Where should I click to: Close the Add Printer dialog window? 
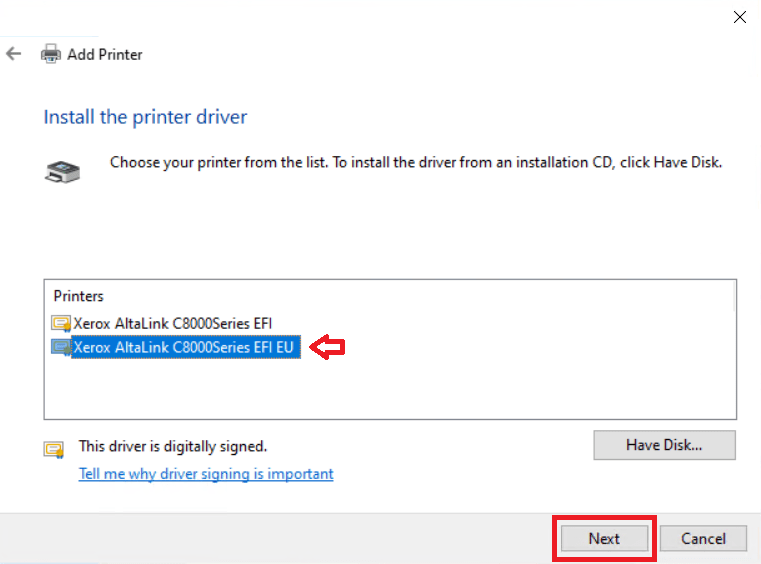tap(740, 17)
